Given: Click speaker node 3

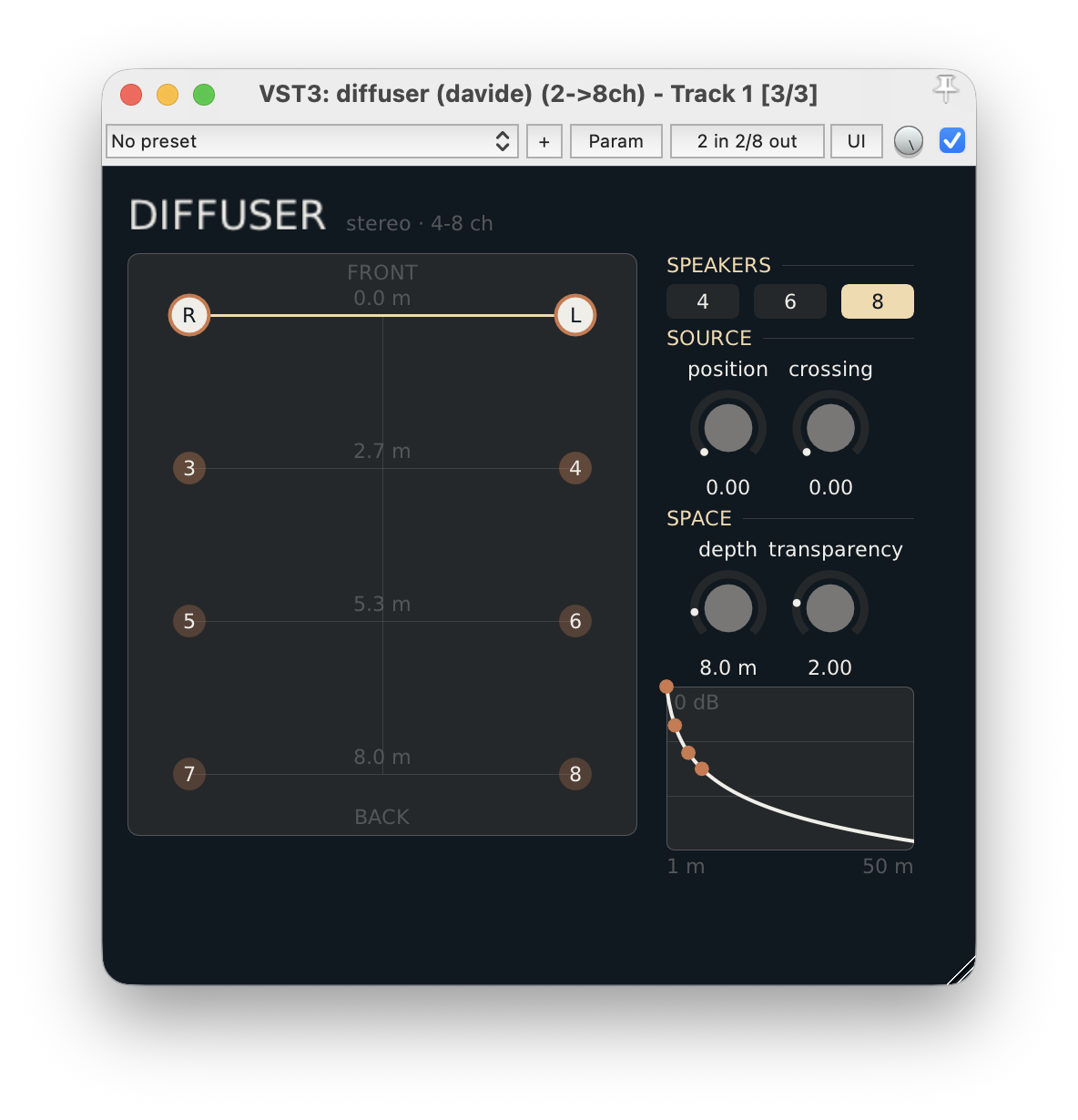Looking at the screenshot, I should click(x=189, y=468).
